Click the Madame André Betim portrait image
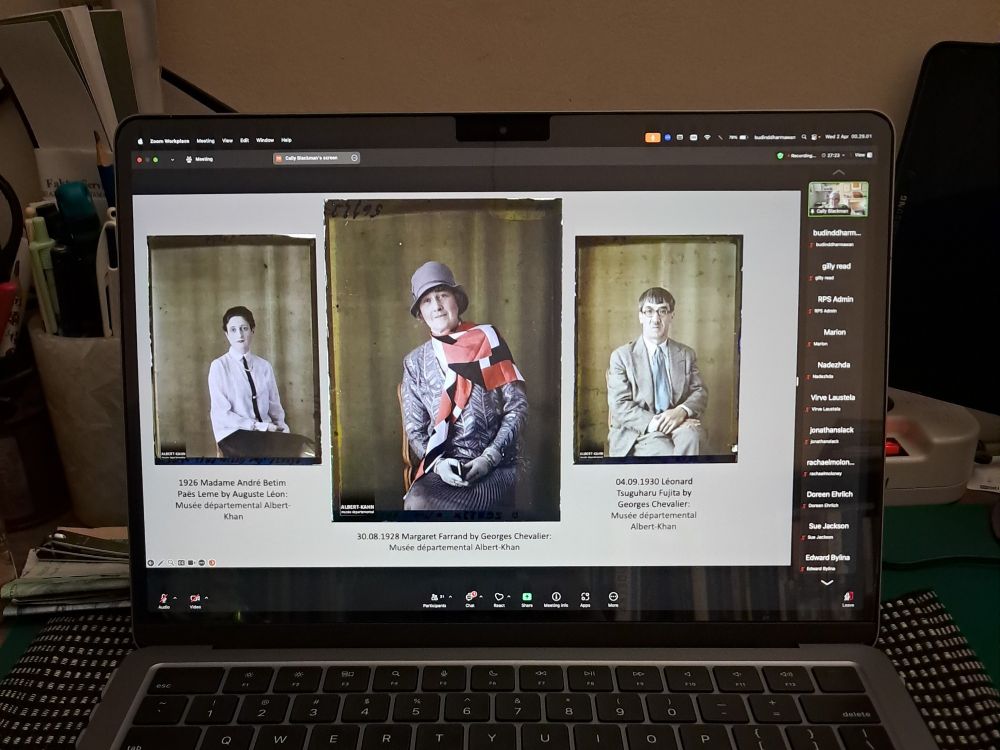 [234, 349]
